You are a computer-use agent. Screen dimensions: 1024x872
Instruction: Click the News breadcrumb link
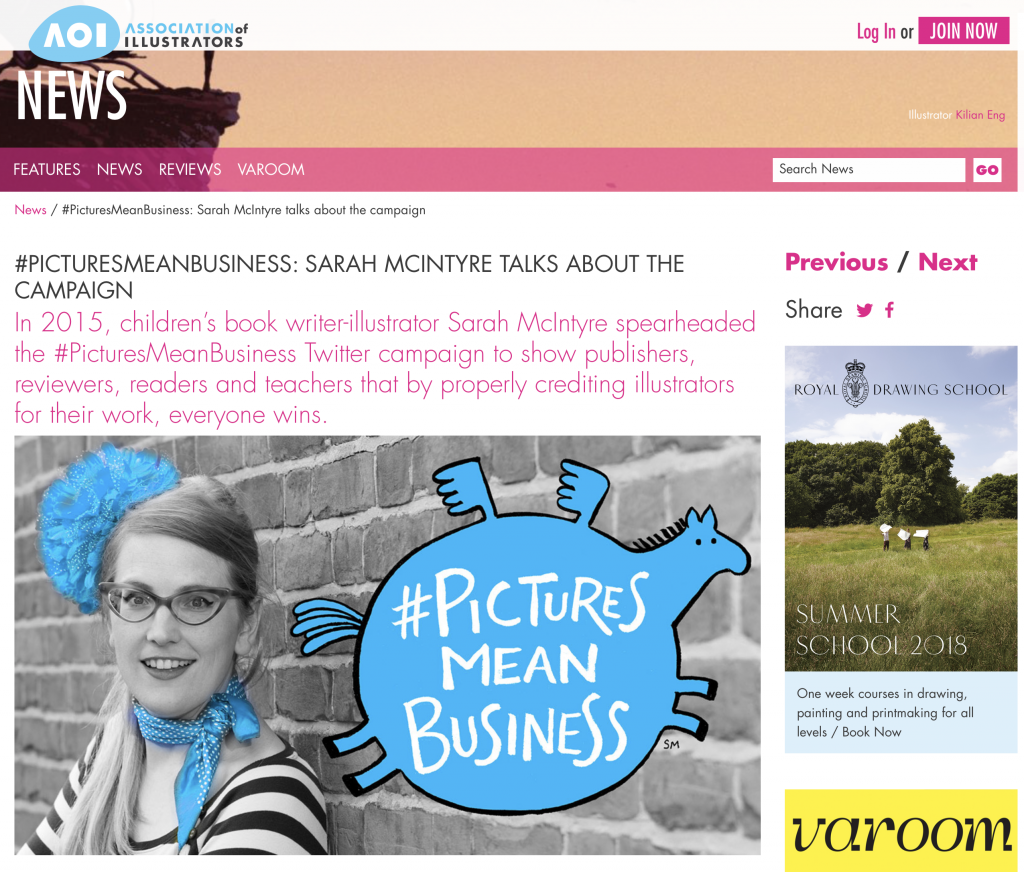click(31, 210)
